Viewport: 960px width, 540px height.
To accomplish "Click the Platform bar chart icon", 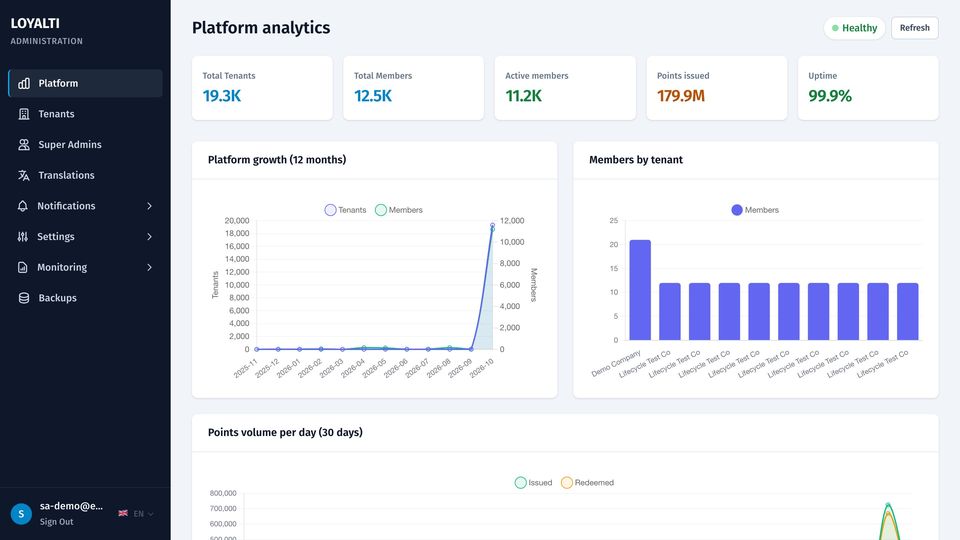I will (24, 83).
